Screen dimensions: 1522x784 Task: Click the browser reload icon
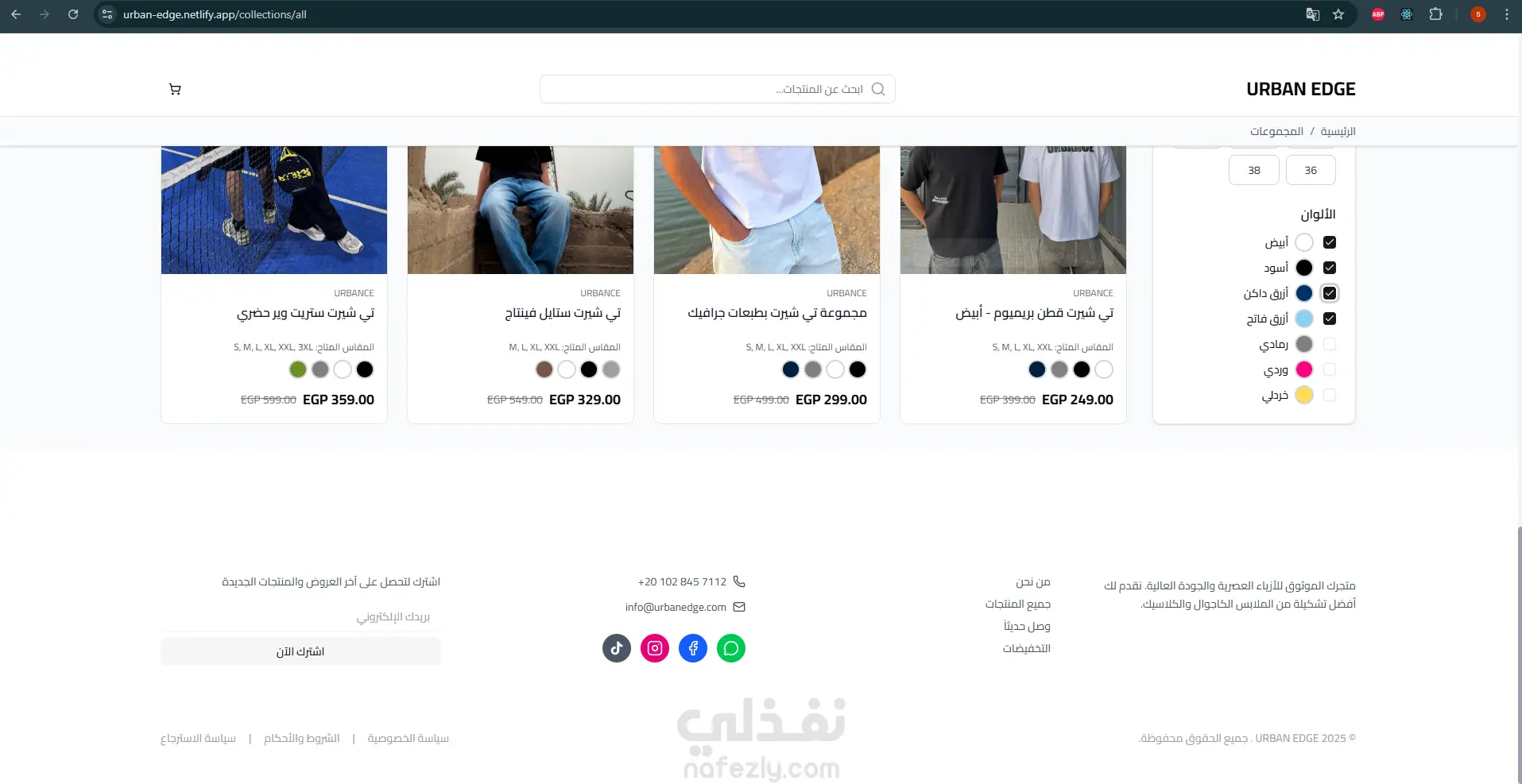click(73, 14)
